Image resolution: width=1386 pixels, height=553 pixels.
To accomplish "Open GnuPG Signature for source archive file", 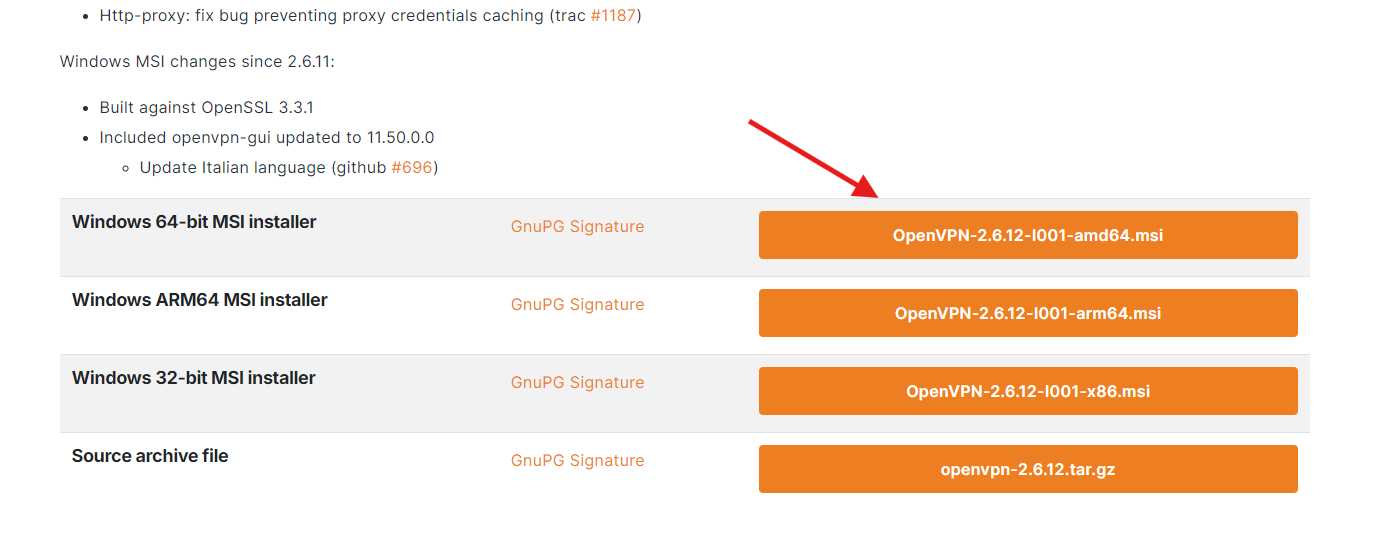I will pos(577,461).
